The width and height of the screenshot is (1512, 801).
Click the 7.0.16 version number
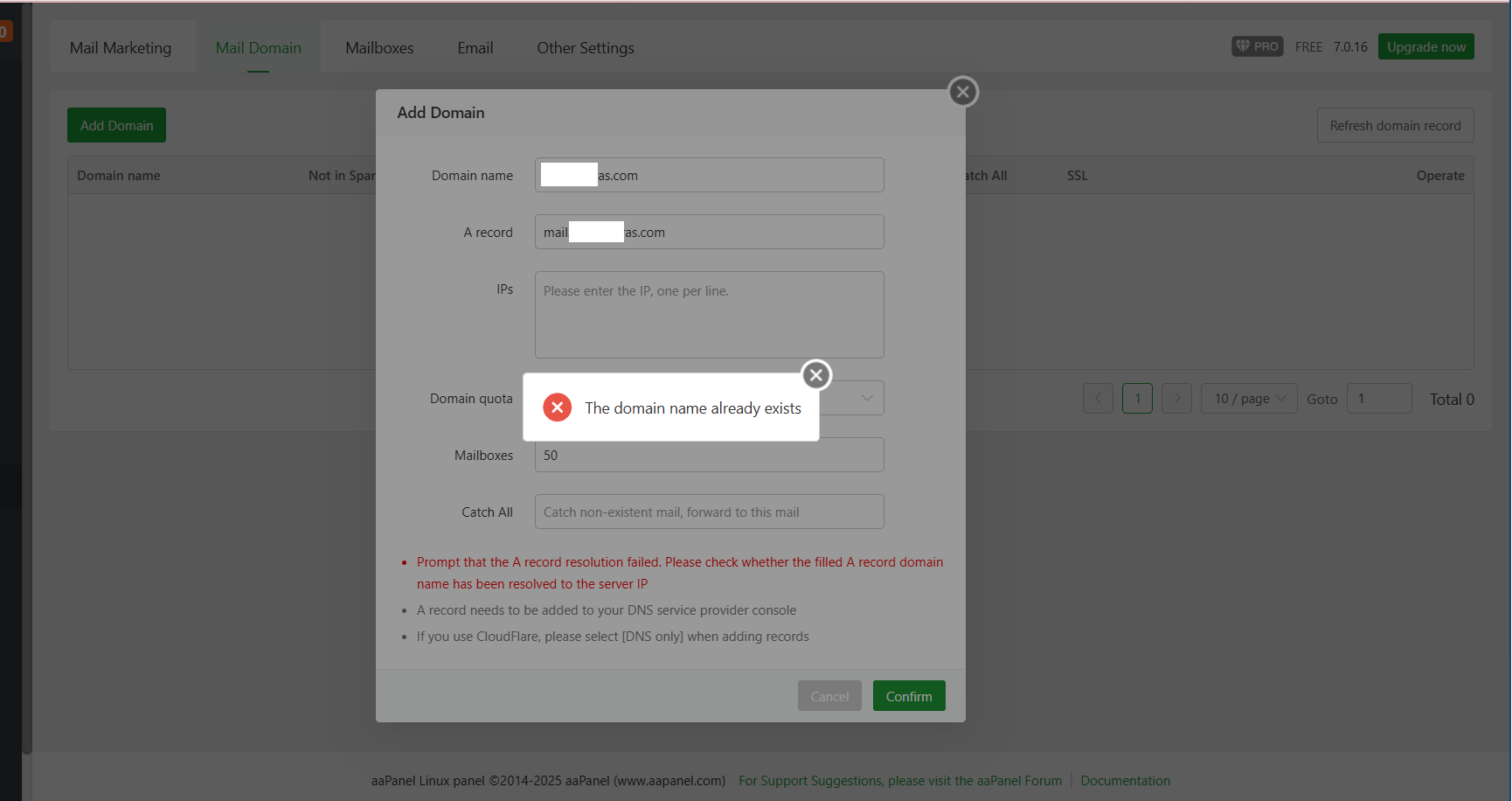click(1350, 47)
